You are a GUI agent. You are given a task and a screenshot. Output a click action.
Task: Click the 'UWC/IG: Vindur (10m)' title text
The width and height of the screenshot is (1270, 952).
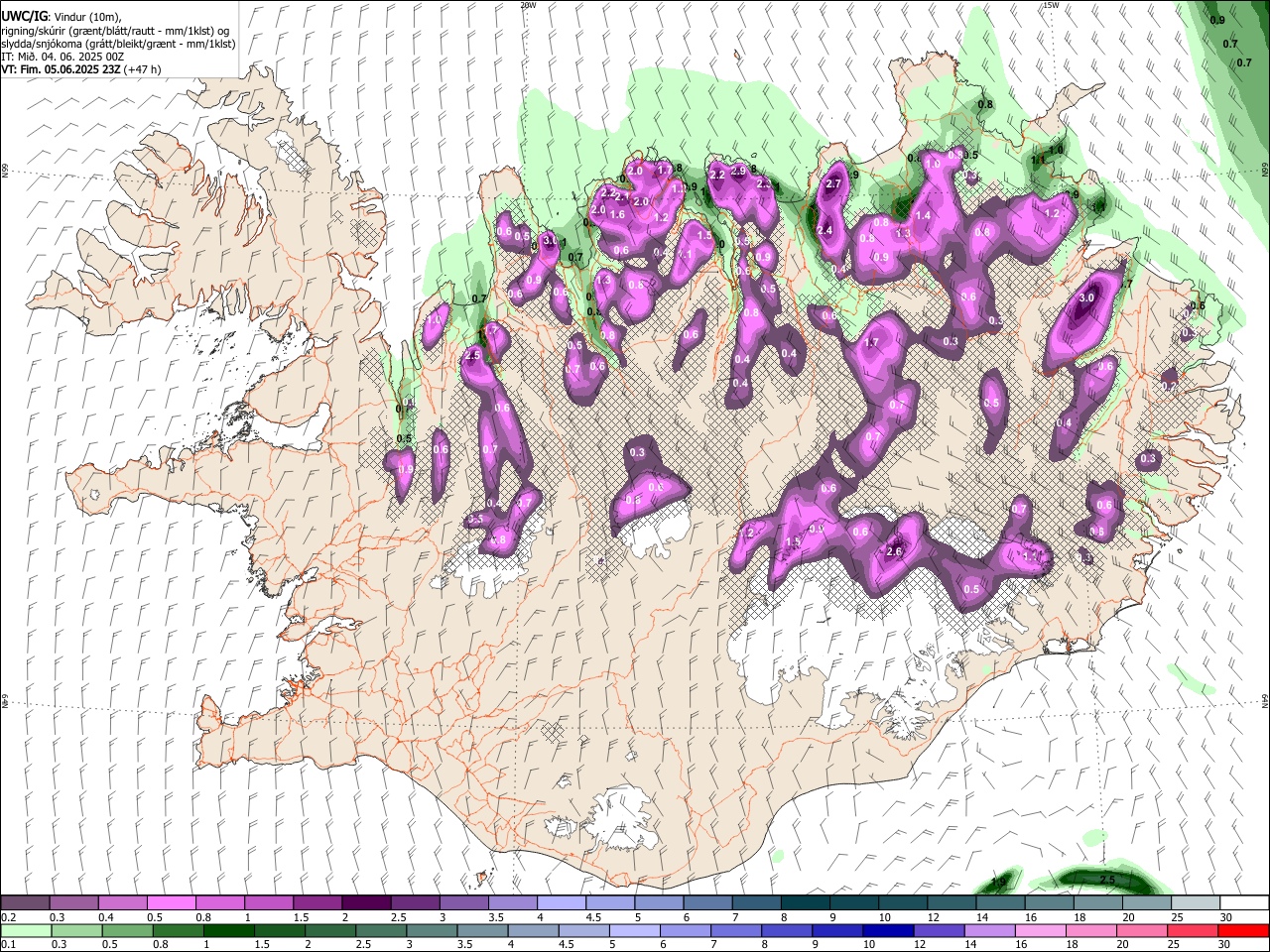(61, 17)
